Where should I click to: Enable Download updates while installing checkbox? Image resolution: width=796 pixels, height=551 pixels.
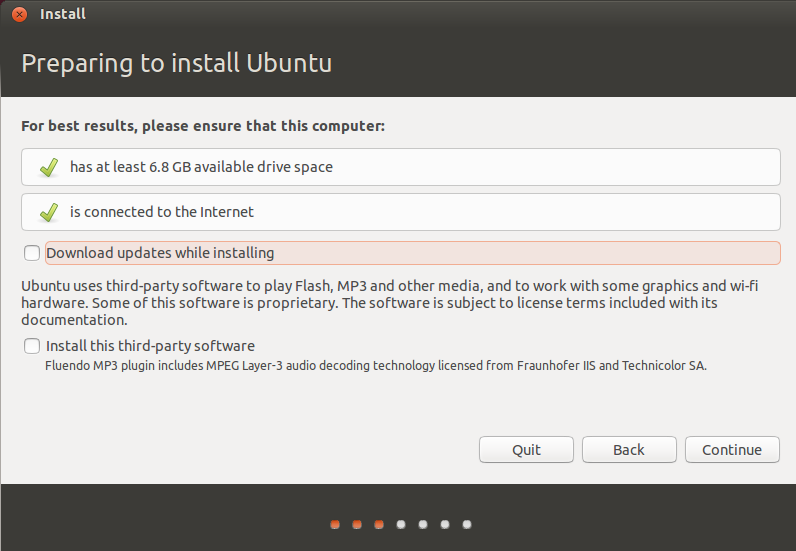pyautogui.click(x=32, y=253)
